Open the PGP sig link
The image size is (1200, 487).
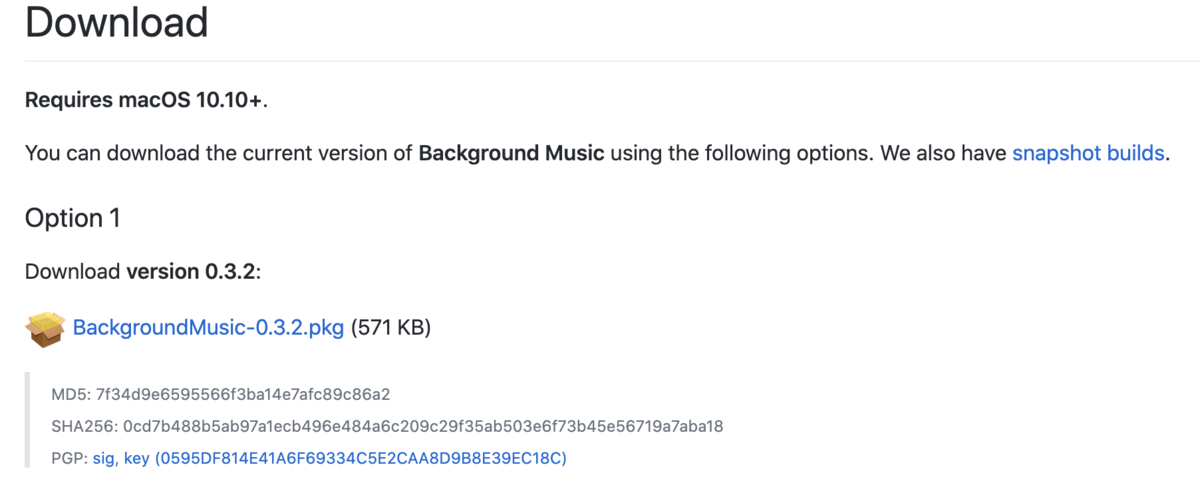point(104,458)
